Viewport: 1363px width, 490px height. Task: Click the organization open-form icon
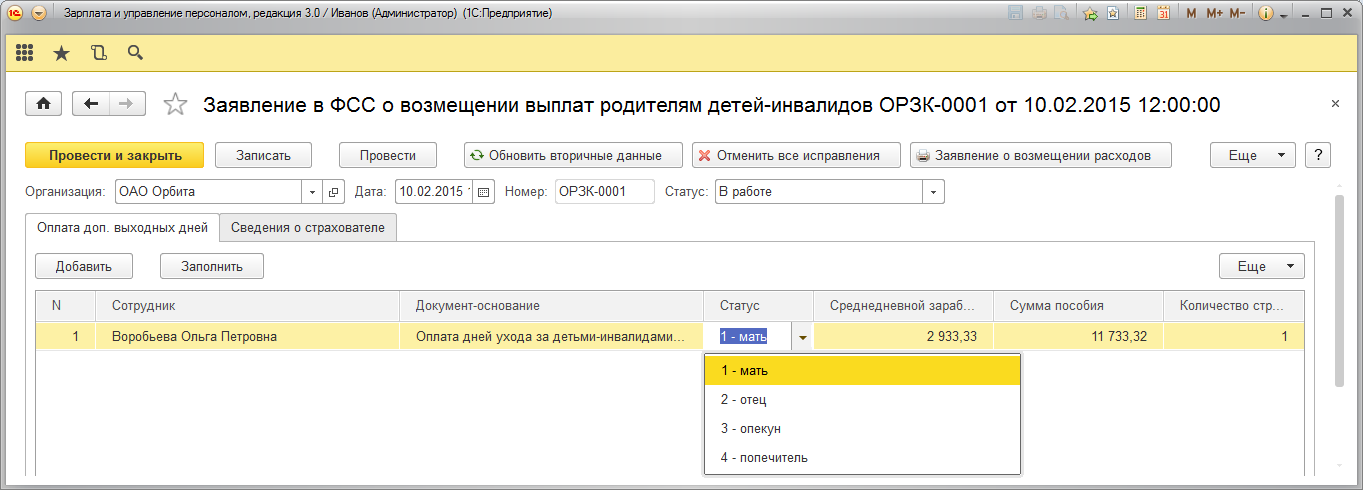[x=334, y=192]
